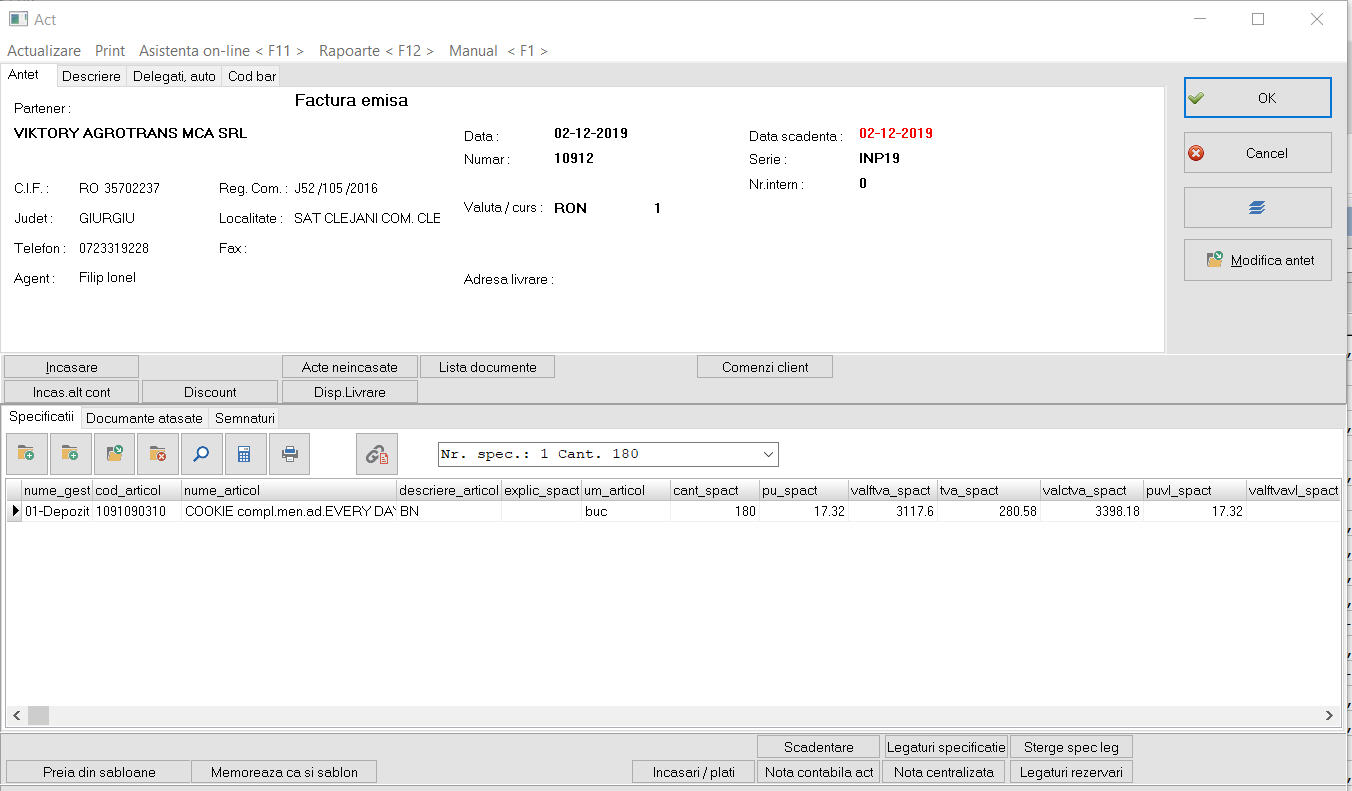Viewport: 1352px width, 791px height.
Task: Open the Actualizare menu
Action: click(44, 50)
